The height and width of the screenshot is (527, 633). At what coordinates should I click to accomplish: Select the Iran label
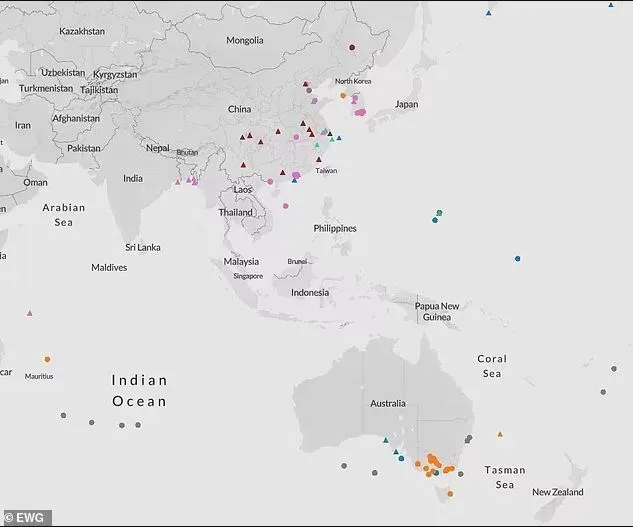(x=23, y=125)
